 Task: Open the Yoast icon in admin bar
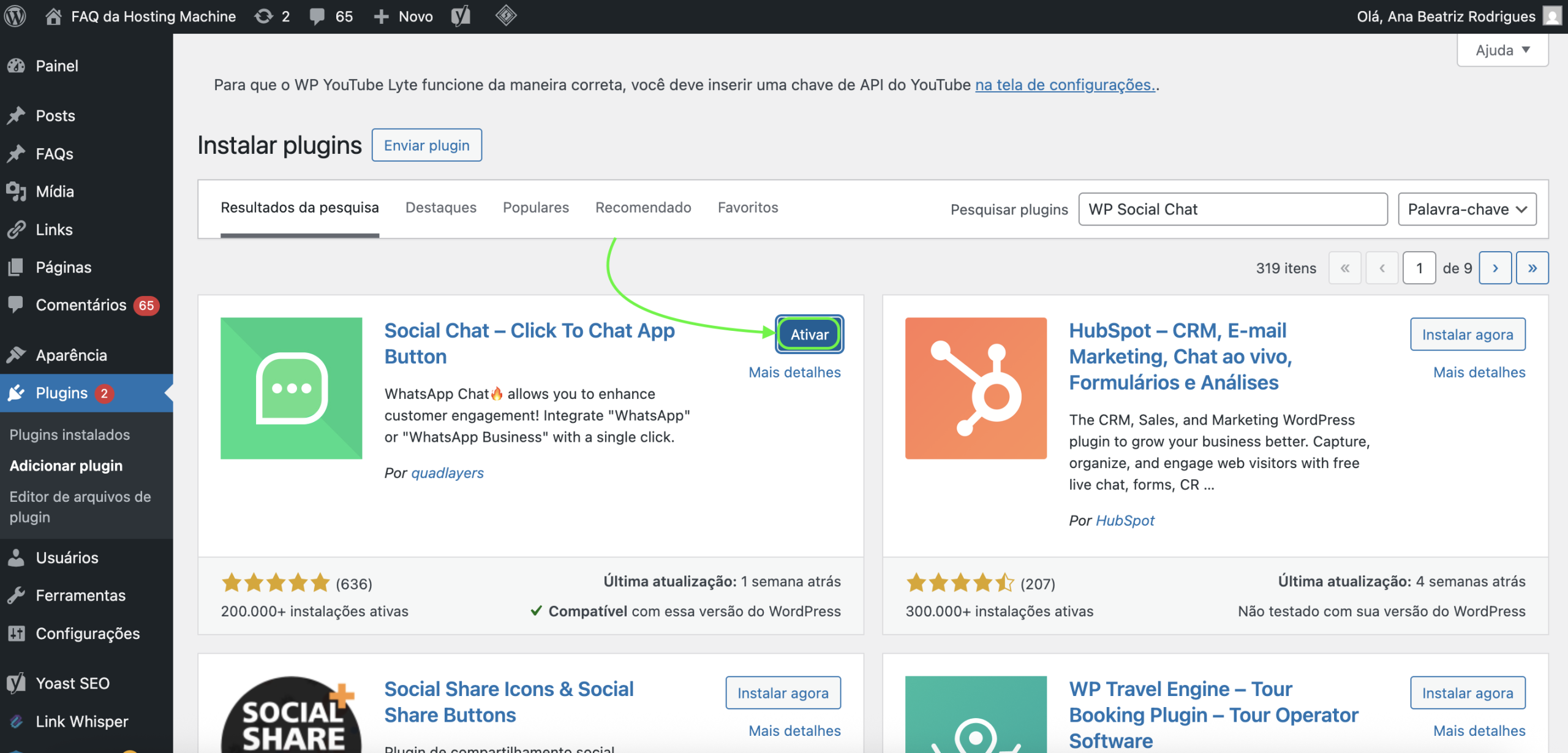pos(461,16)
